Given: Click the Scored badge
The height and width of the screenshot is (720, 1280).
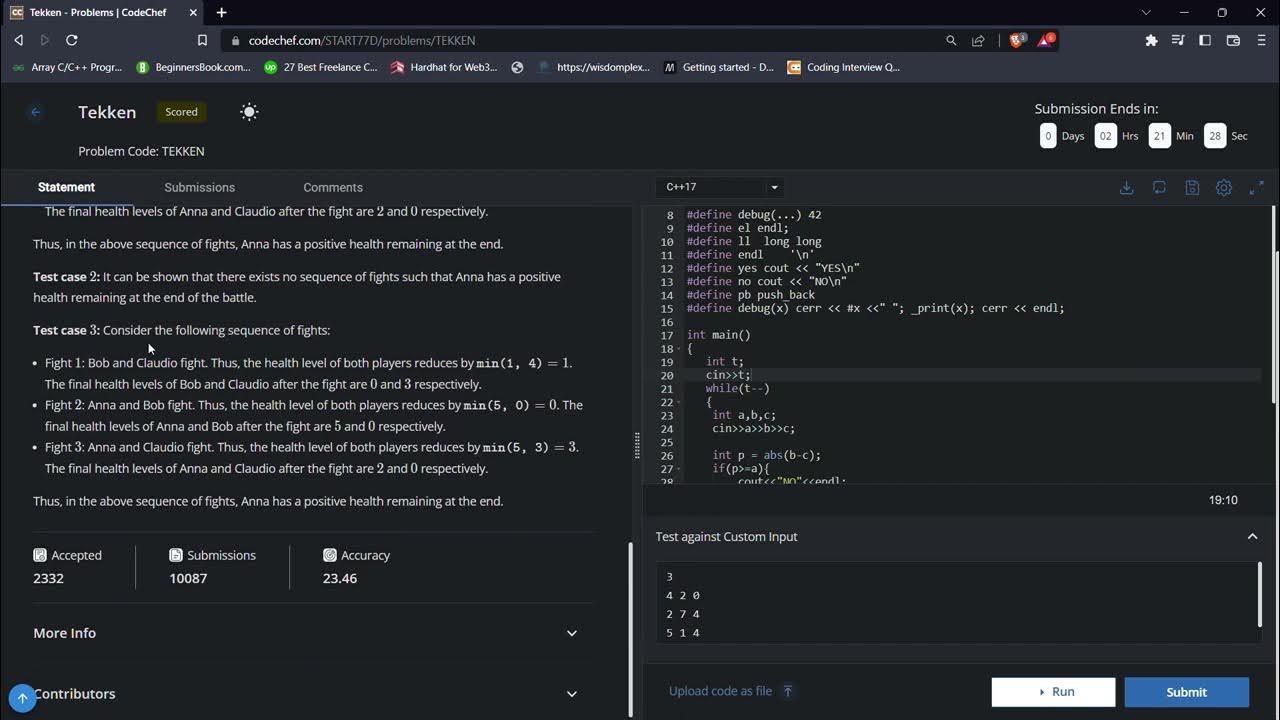Looking at the screenshot, I should [181, 112].
